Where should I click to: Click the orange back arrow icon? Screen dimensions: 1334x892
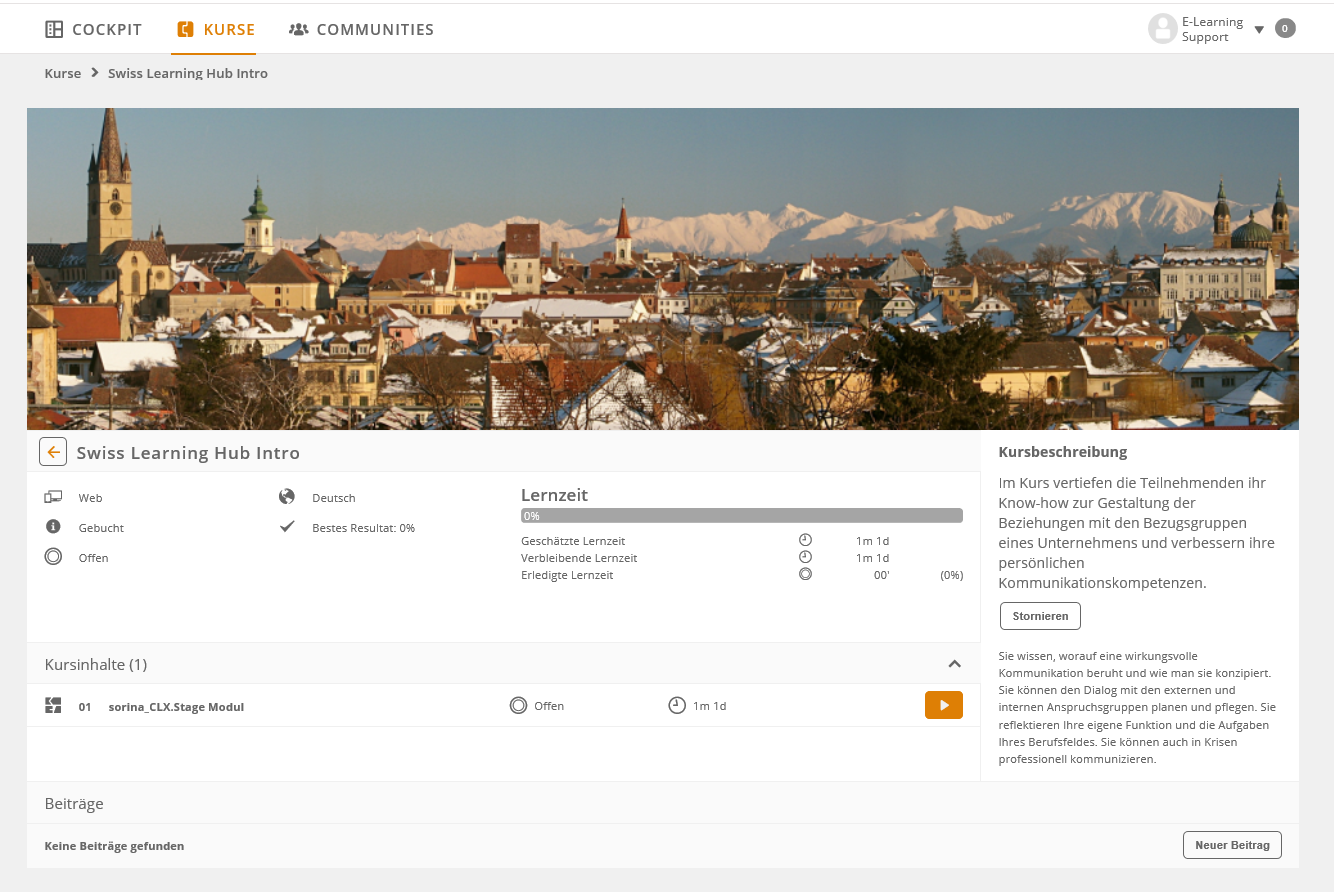53,452
